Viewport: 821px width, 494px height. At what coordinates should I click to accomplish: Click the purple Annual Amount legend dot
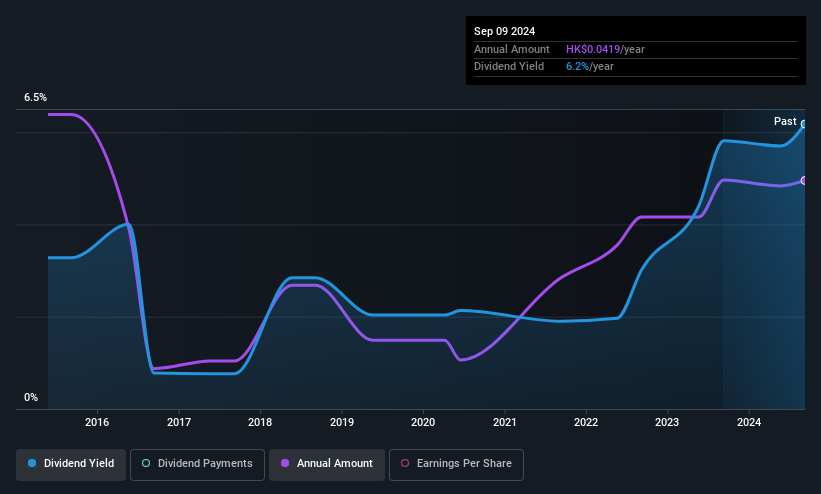pyautogui.click(x=285, y=463)
